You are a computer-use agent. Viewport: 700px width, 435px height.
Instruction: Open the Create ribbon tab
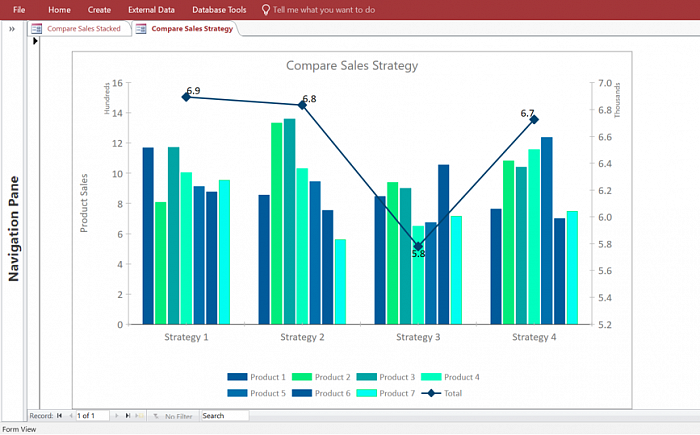point(99,9)
